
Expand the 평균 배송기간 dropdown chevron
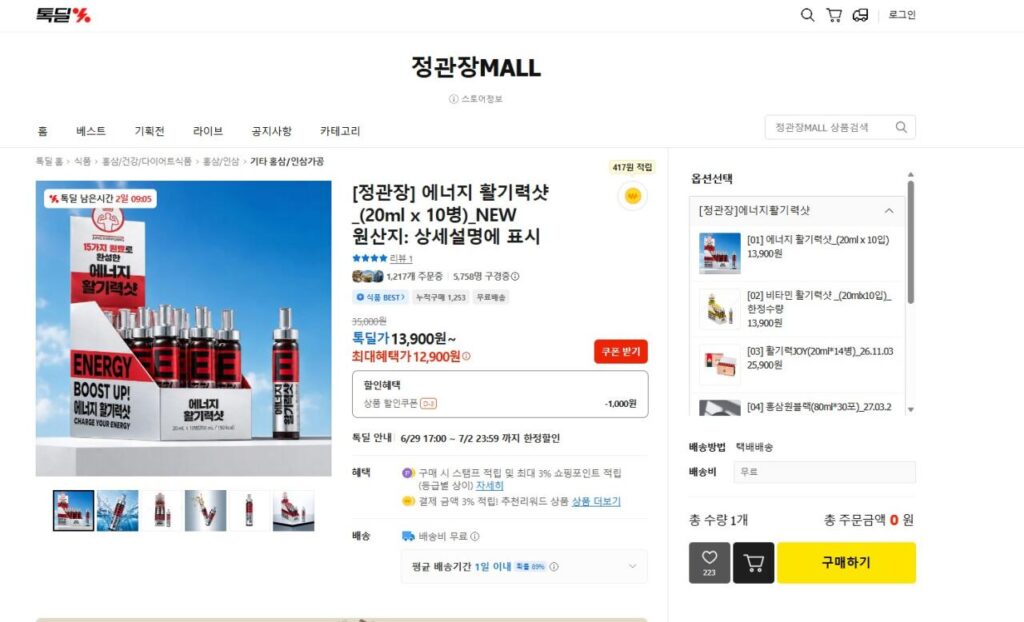[632, 566]
